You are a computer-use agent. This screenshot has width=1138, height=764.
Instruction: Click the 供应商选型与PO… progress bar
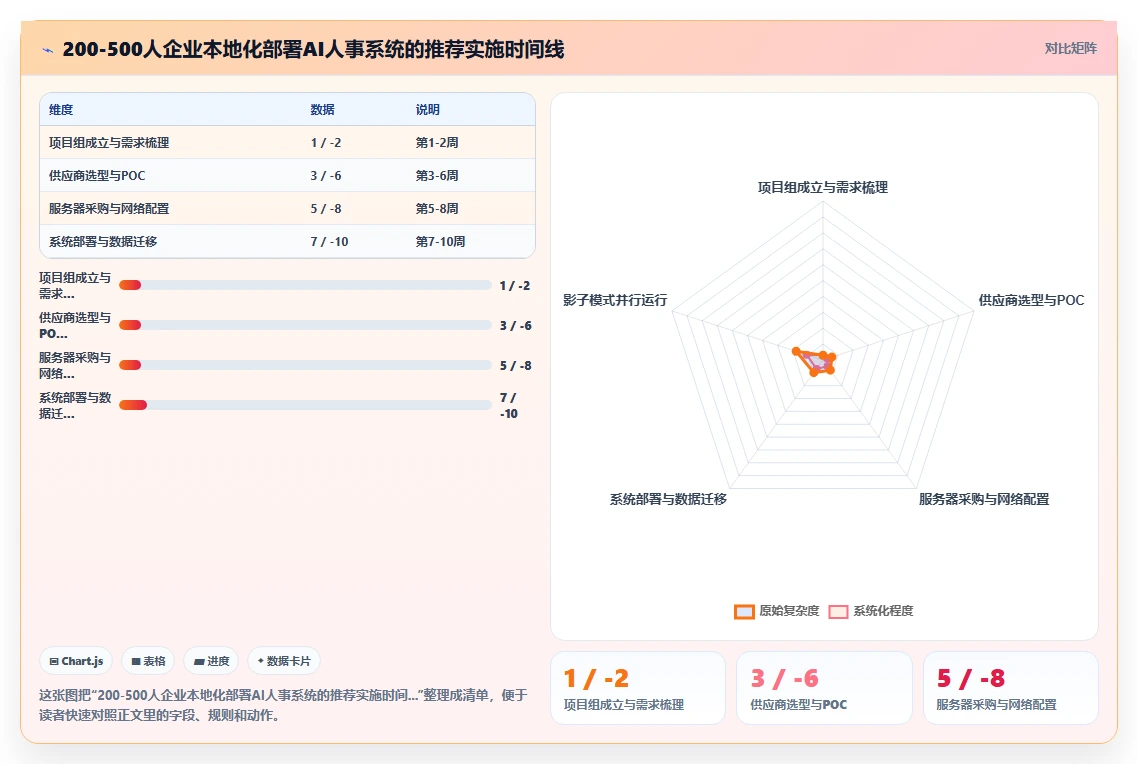pos(306,325)
